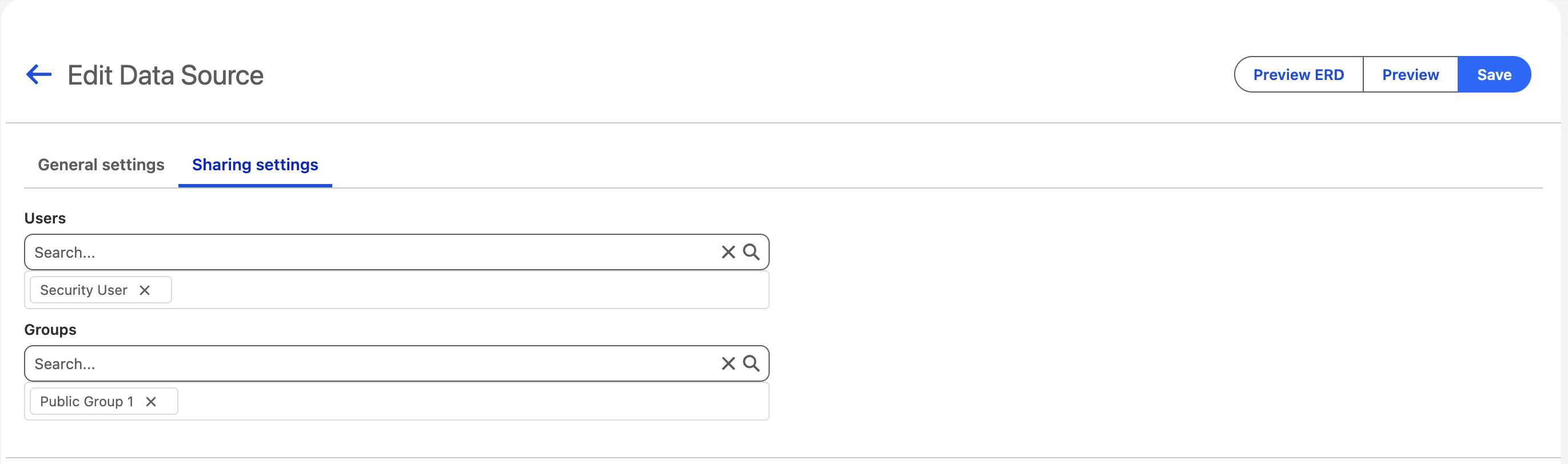Focus the Users search input
The width and height of the screenshot is (1568, 464).
(365, 253)
